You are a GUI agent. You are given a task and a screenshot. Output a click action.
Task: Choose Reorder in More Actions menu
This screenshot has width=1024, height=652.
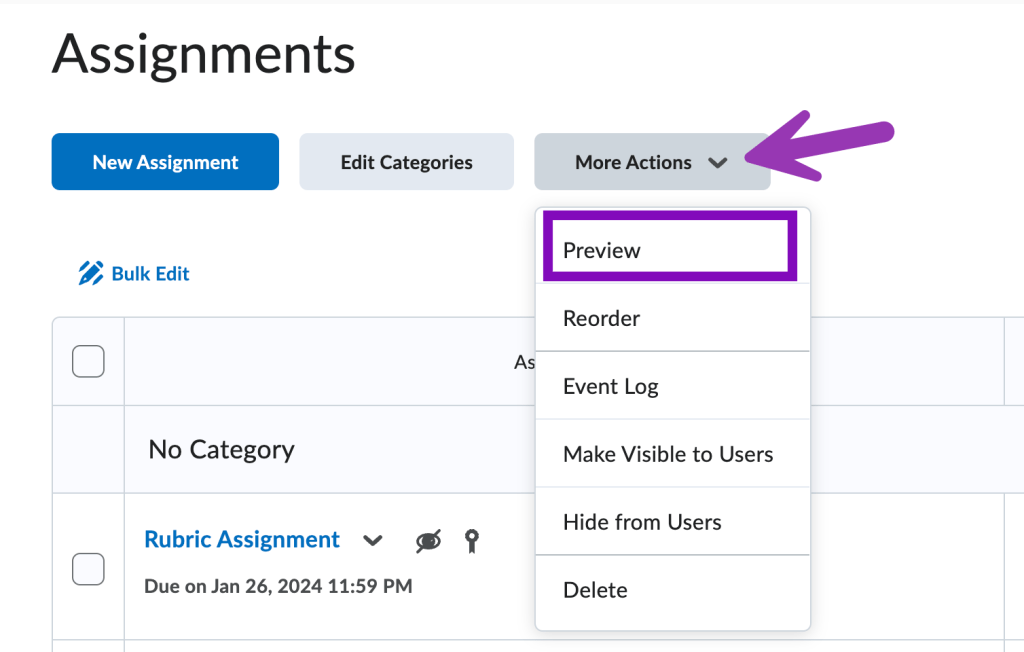click(672, 318)
